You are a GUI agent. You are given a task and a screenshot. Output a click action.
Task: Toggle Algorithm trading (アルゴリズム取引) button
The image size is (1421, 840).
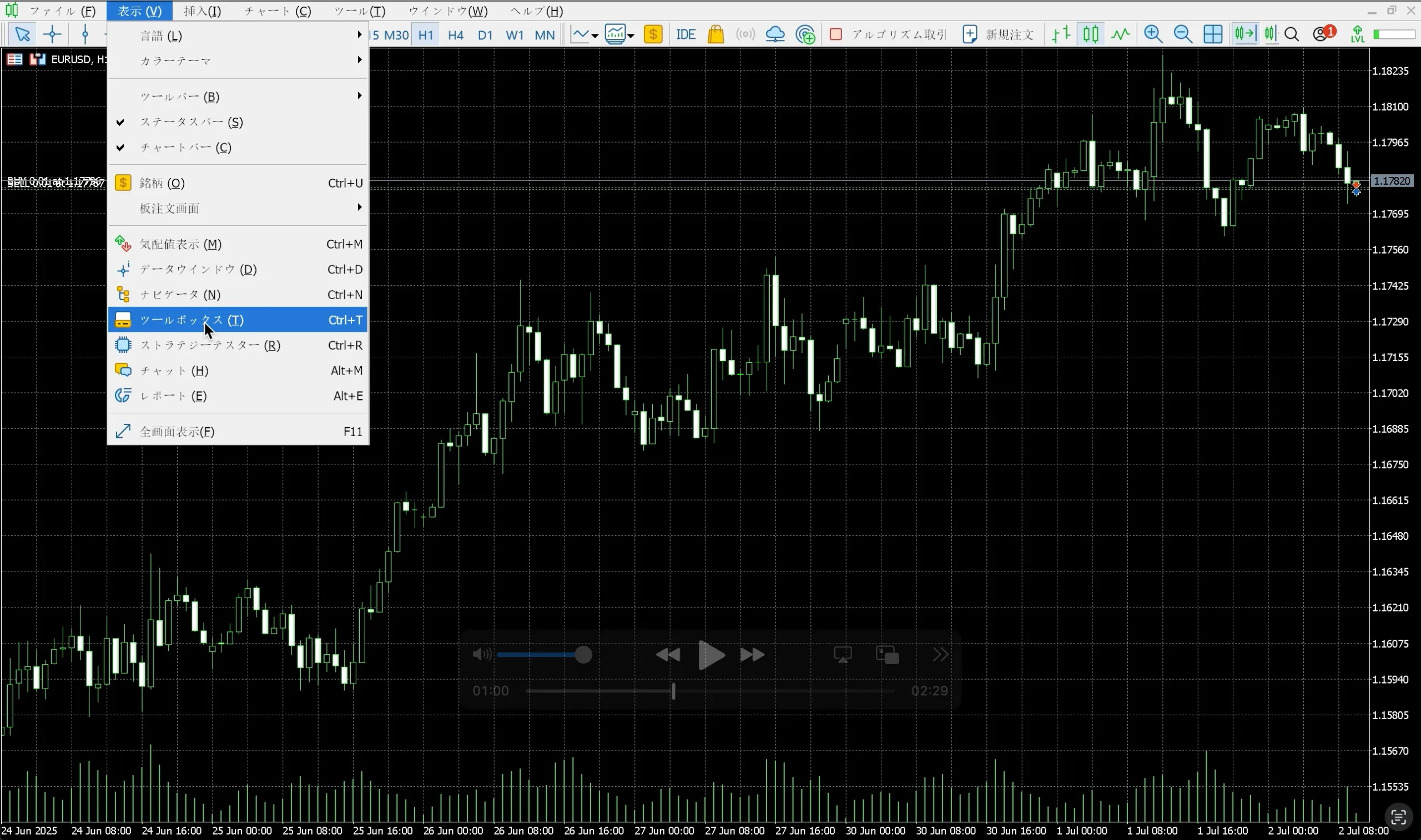click(887, 34)
